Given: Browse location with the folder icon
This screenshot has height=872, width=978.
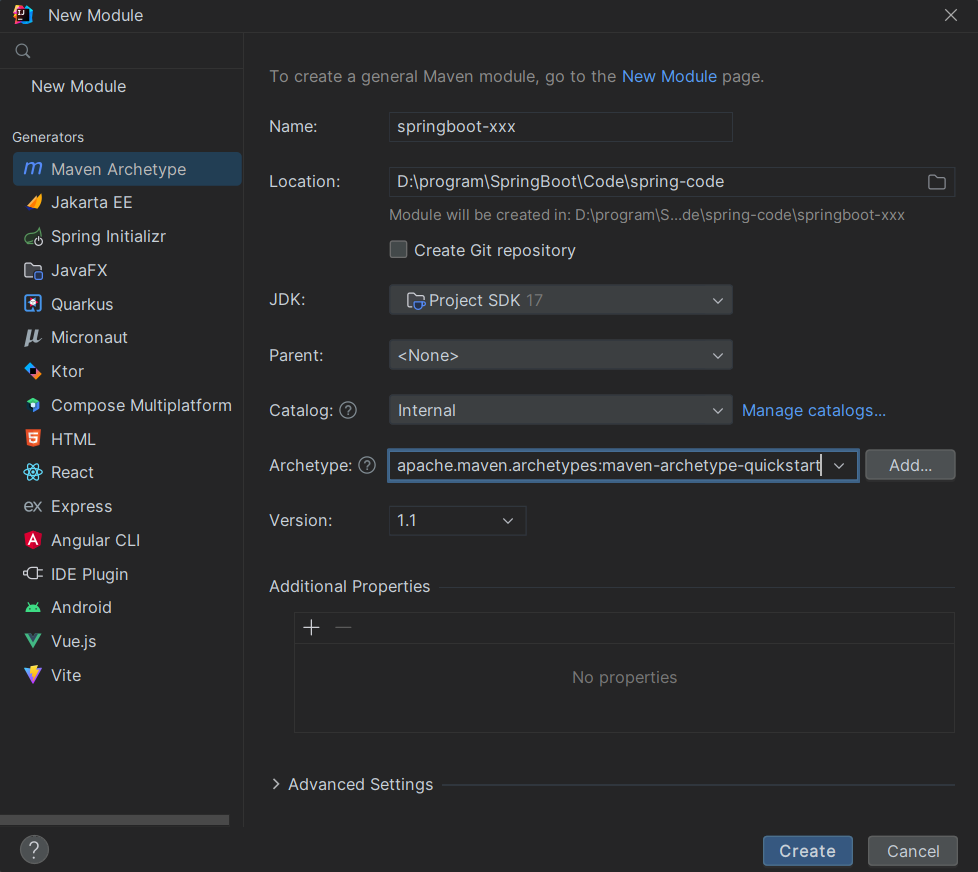Looking at the screenshot, I should [936, 182].
